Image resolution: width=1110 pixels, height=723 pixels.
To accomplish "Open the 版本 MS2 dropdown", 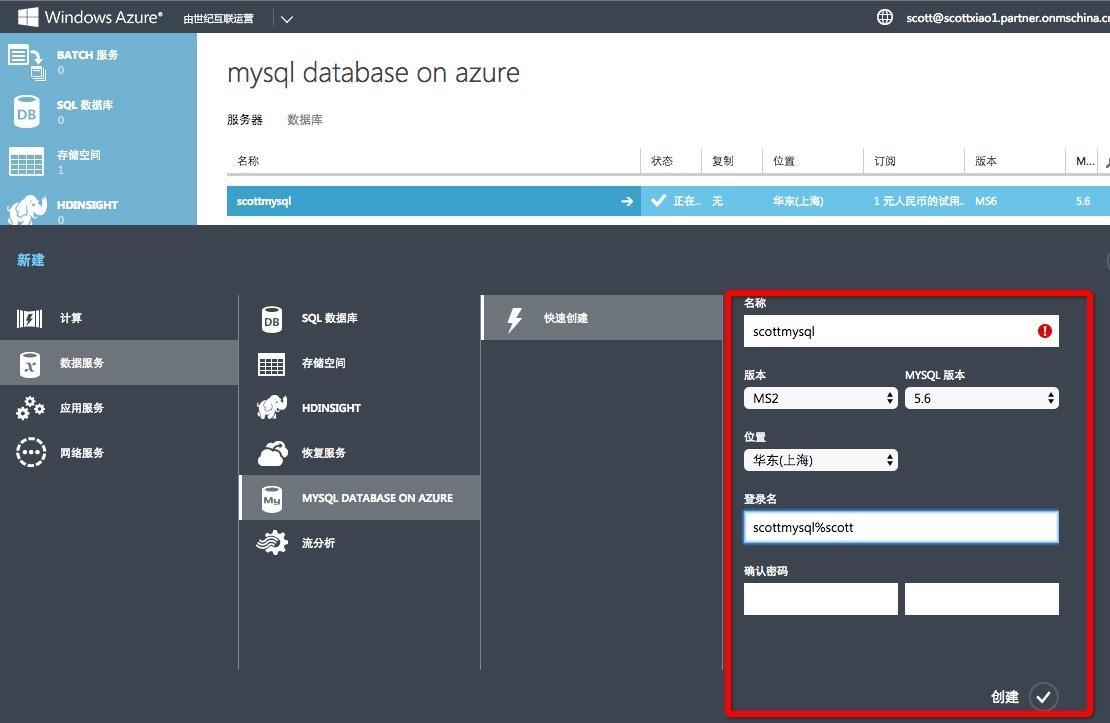I will click(x=820, y=398).
